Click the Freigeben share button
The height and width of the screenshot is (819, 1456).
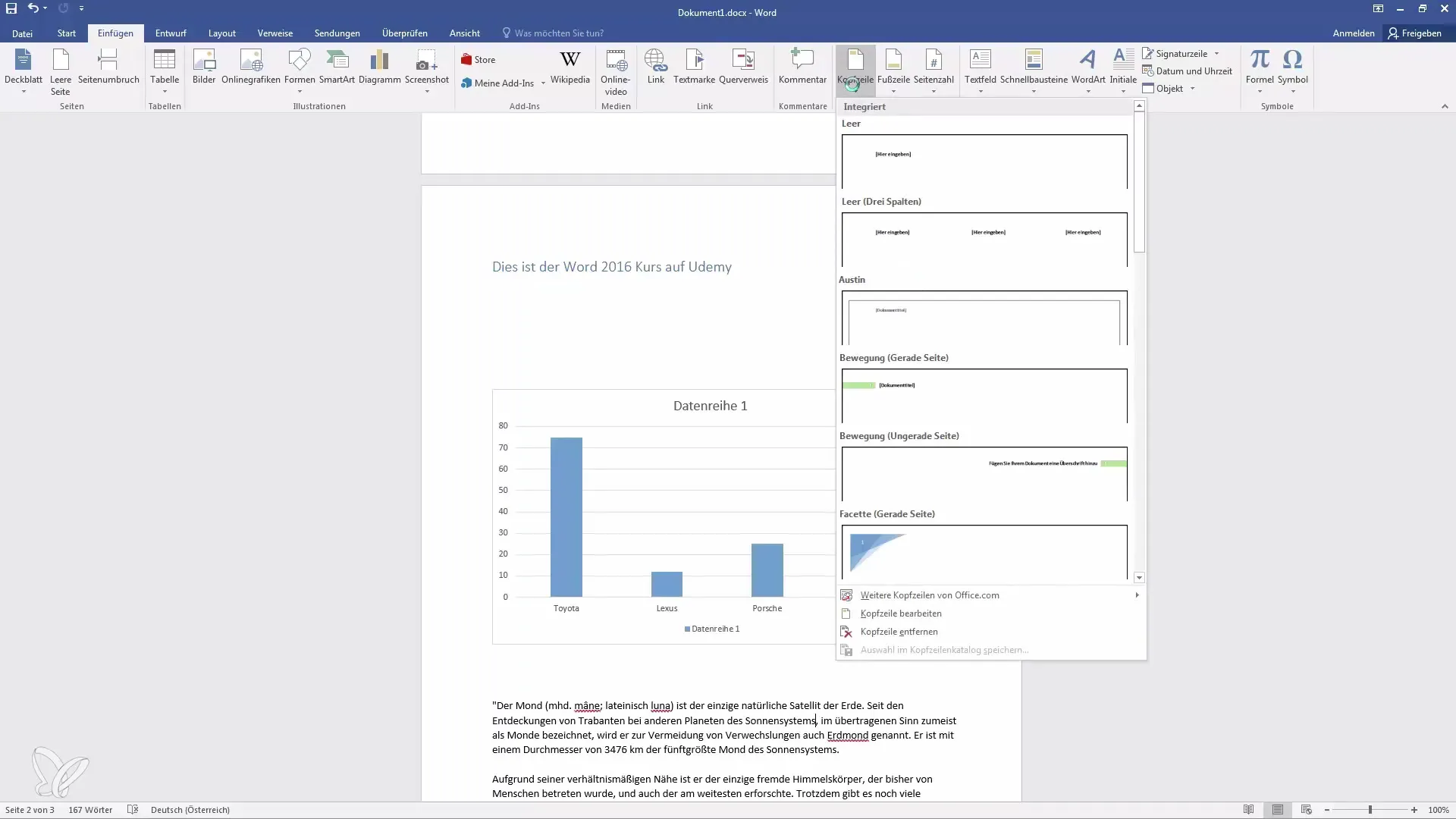pyautogui.click(x=1415, y=33)
